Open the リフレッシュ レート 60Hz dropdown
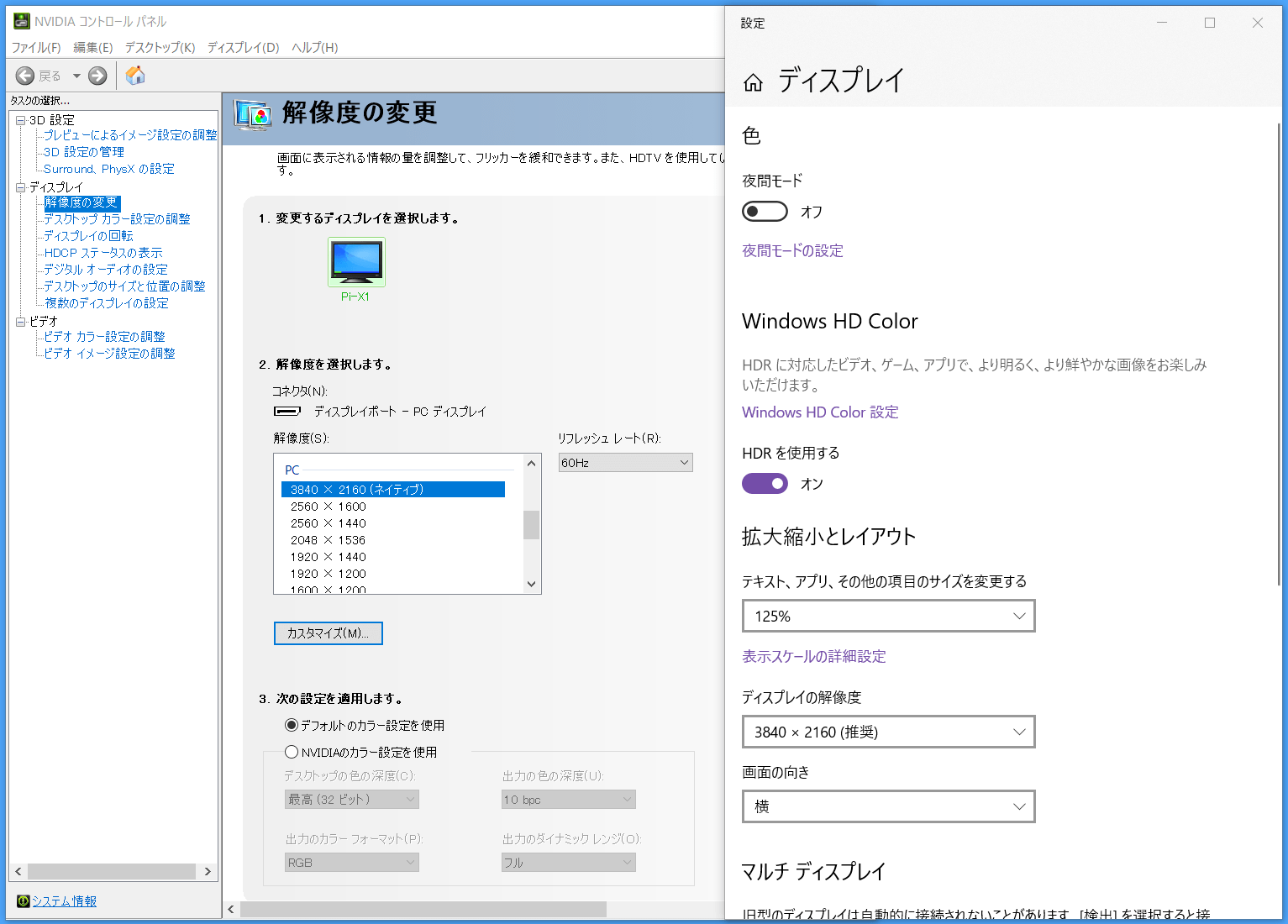 click(x=626, y=463)
